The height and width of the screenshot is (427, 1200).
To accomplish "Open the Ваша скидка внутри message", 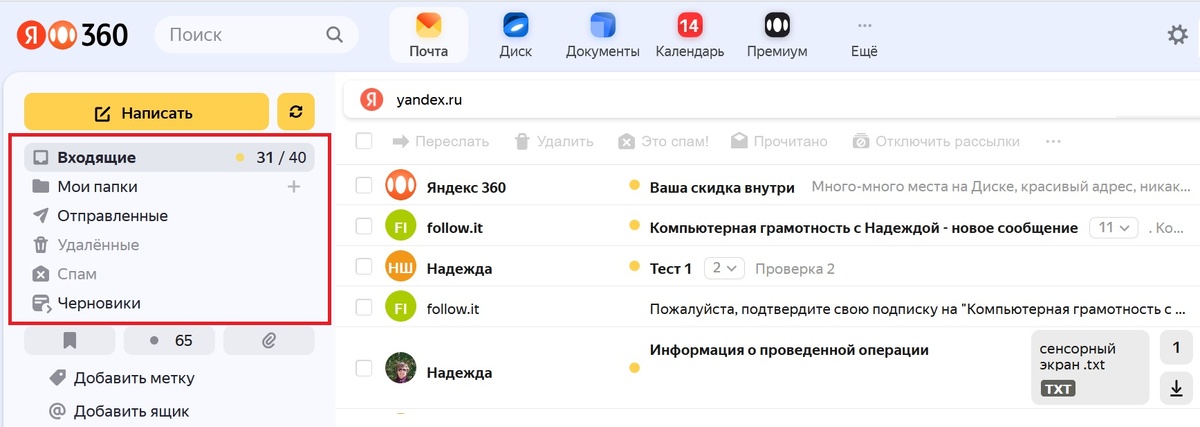I will coord(722,187).
